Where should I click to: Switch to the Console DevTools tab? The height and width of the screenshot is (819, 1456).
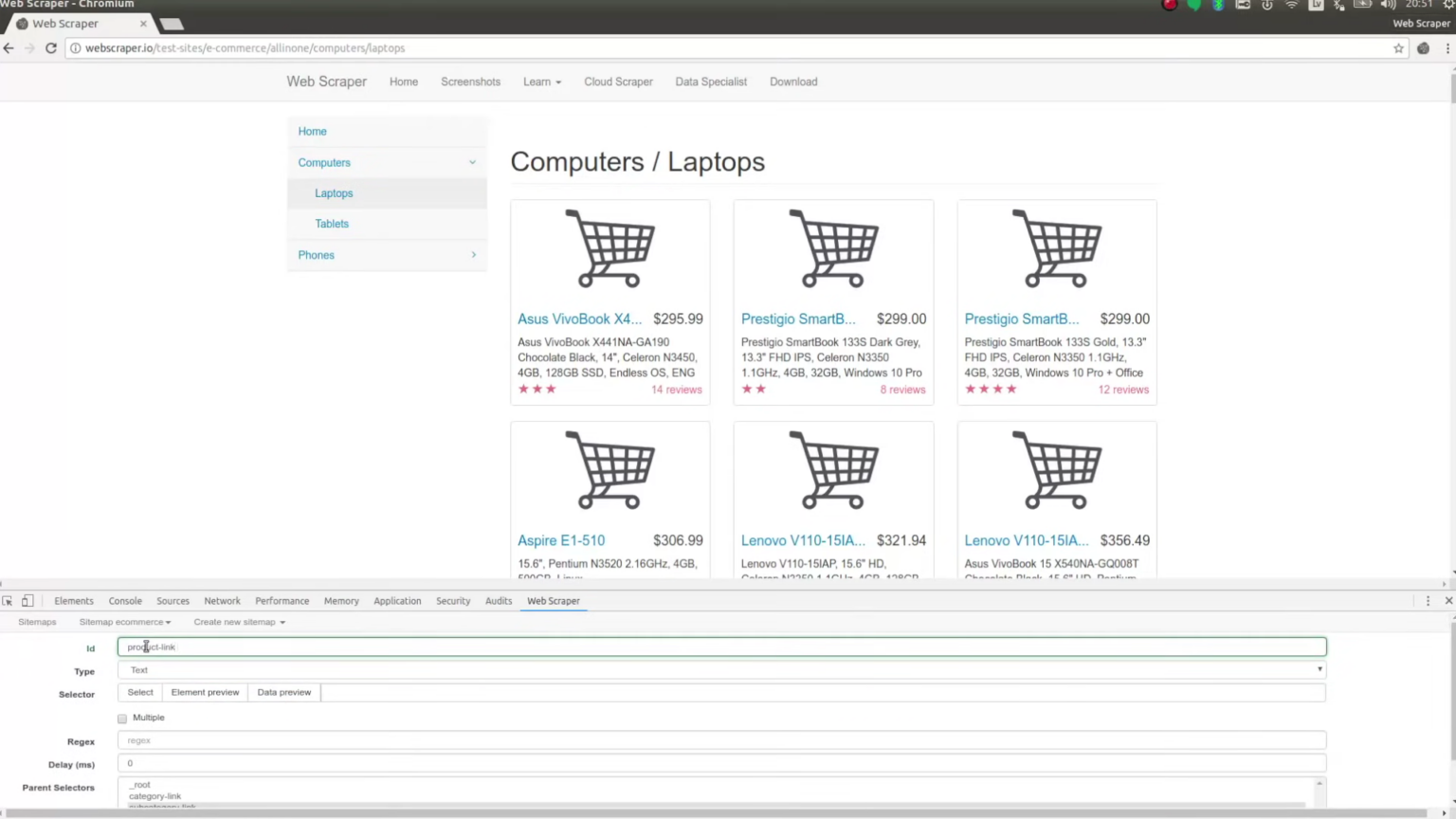coord(125,601)
